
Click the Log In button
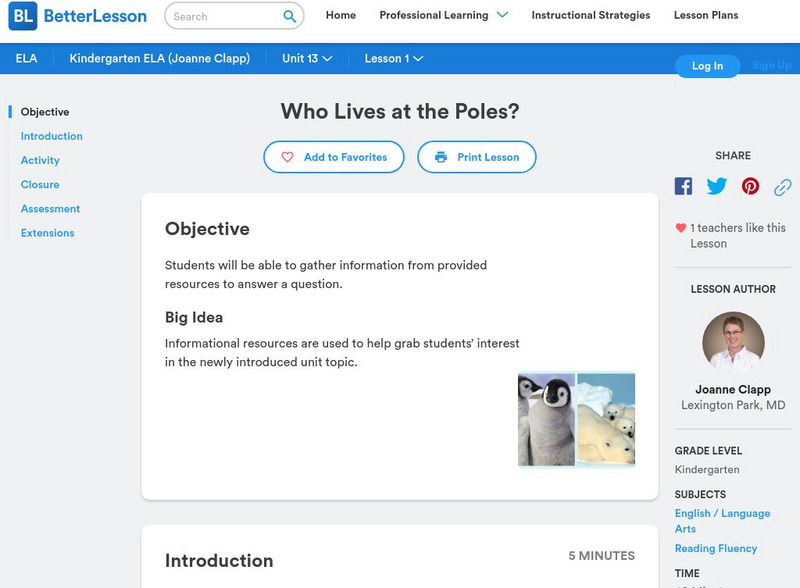click(x=707, y=66)
